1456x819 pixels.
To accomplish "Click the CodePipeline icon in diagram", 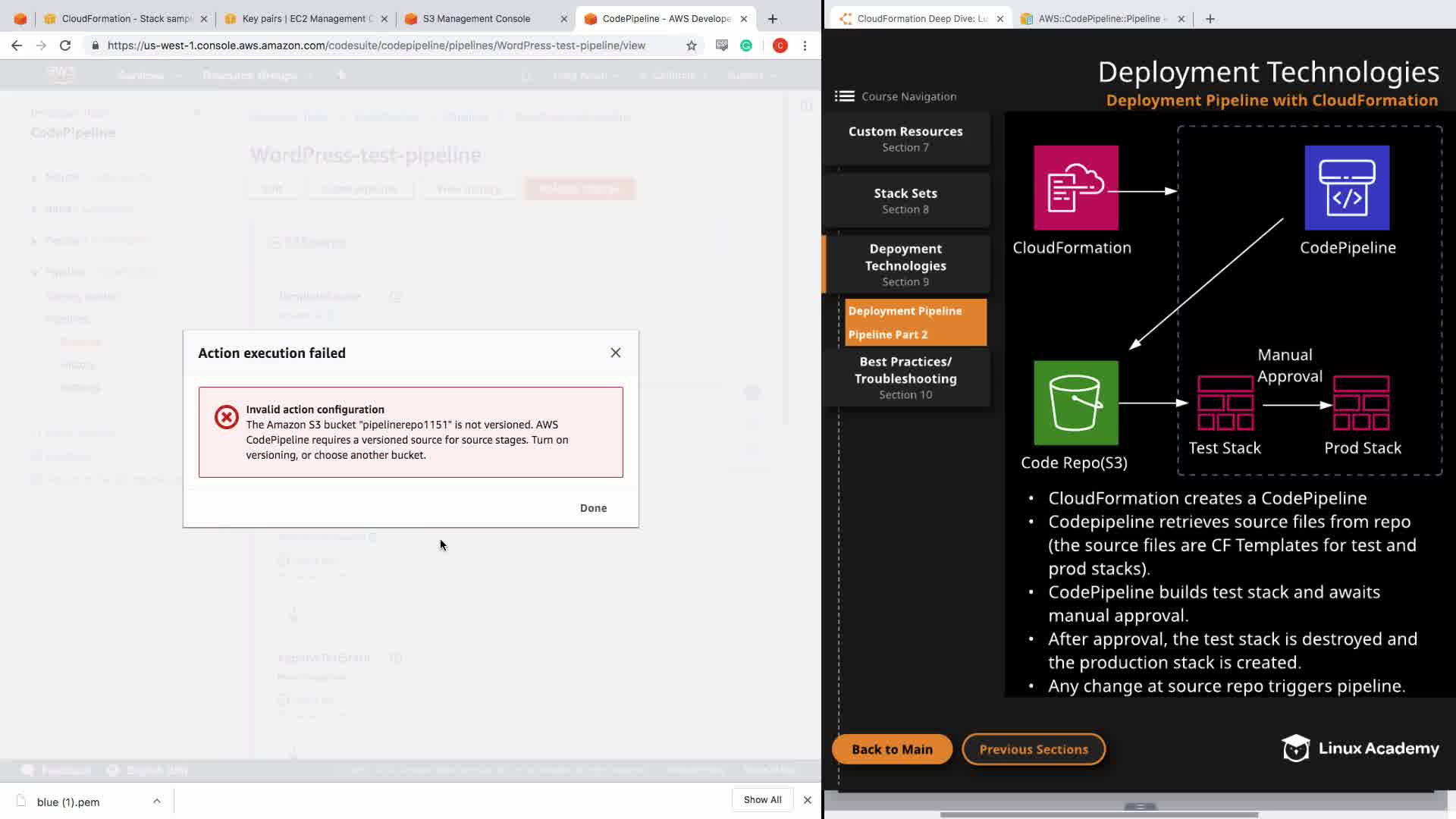I will pos(1347,188).
